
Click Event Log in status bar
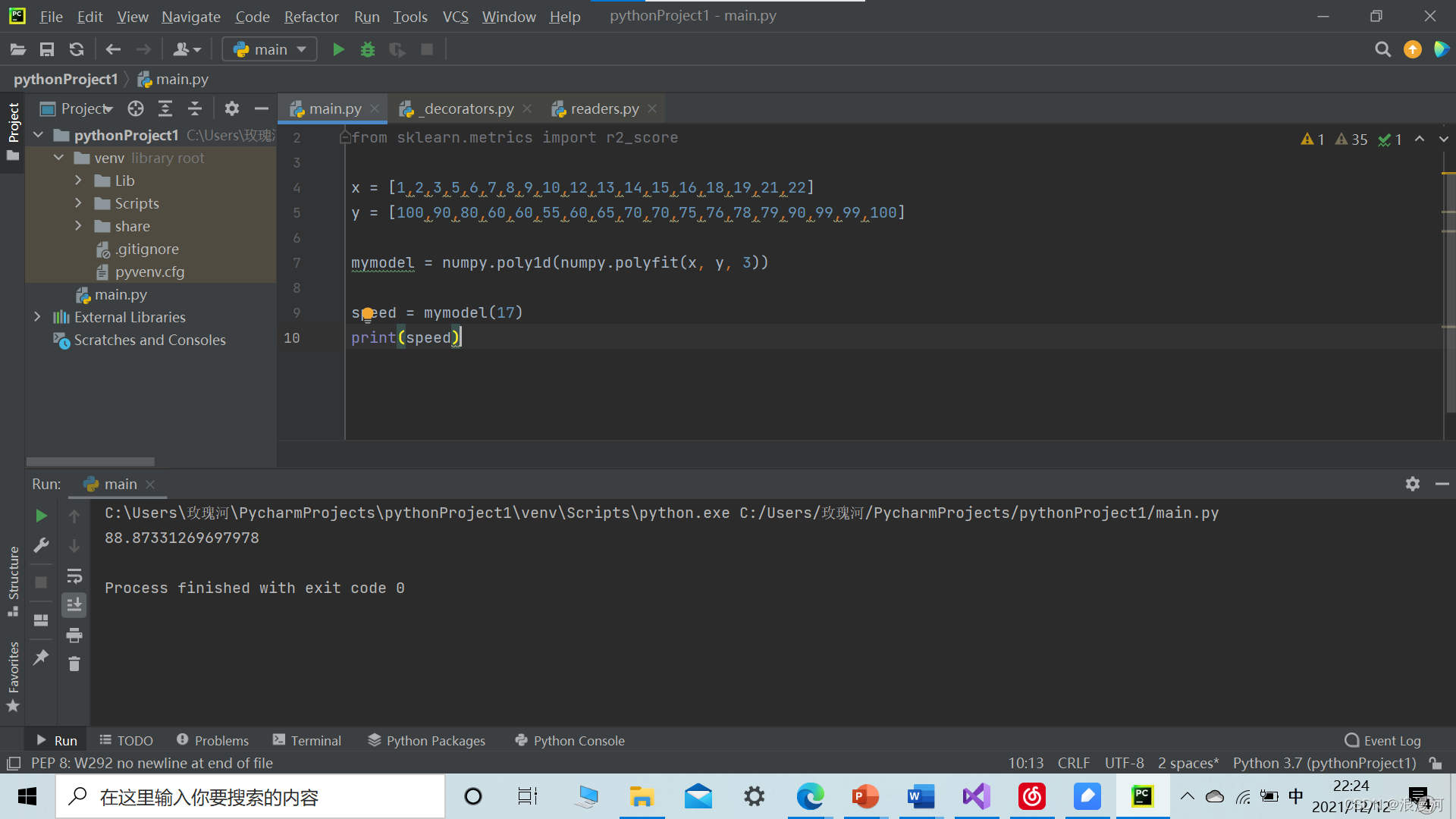pos(1382,740)
